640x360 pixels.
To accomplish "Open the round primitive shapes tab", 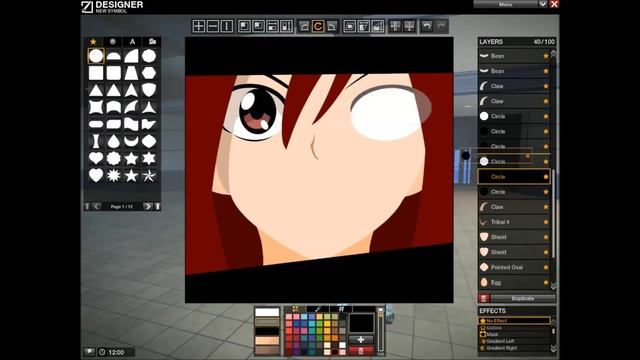I will click(113, 42).
